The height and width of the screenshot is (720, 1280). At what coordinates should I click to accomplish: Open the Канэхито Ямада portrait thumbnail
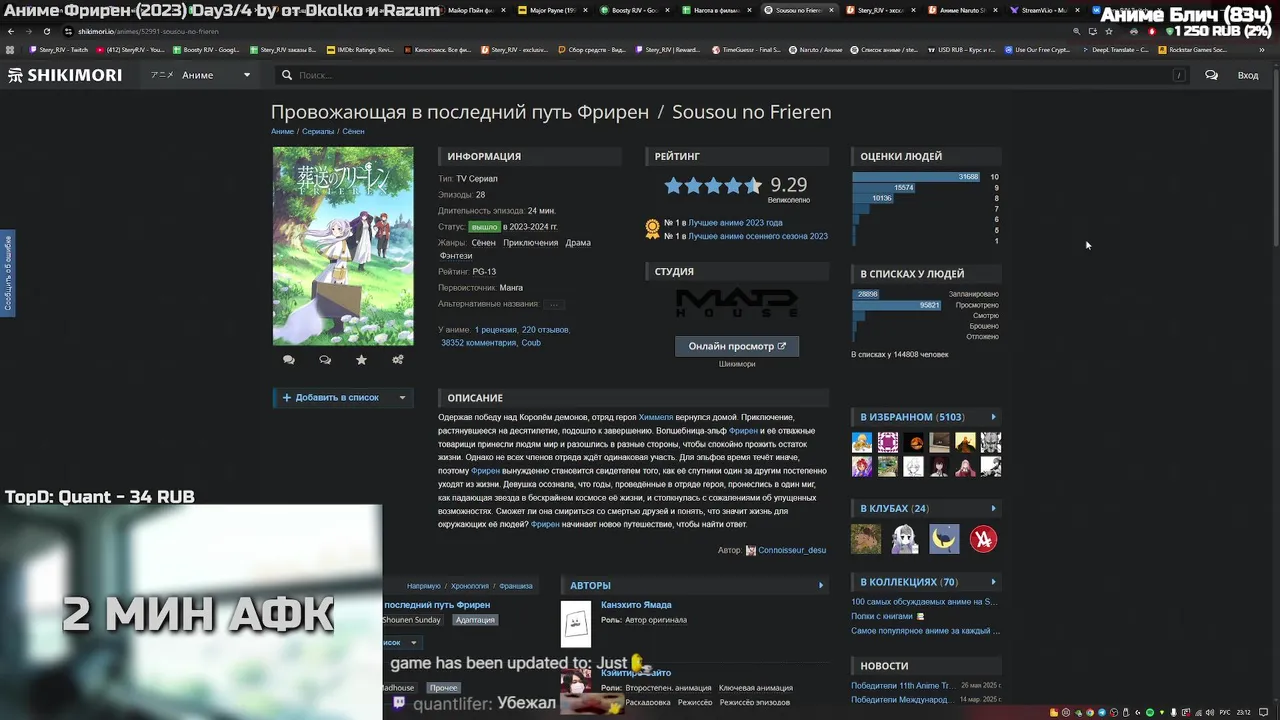(576, 624)
